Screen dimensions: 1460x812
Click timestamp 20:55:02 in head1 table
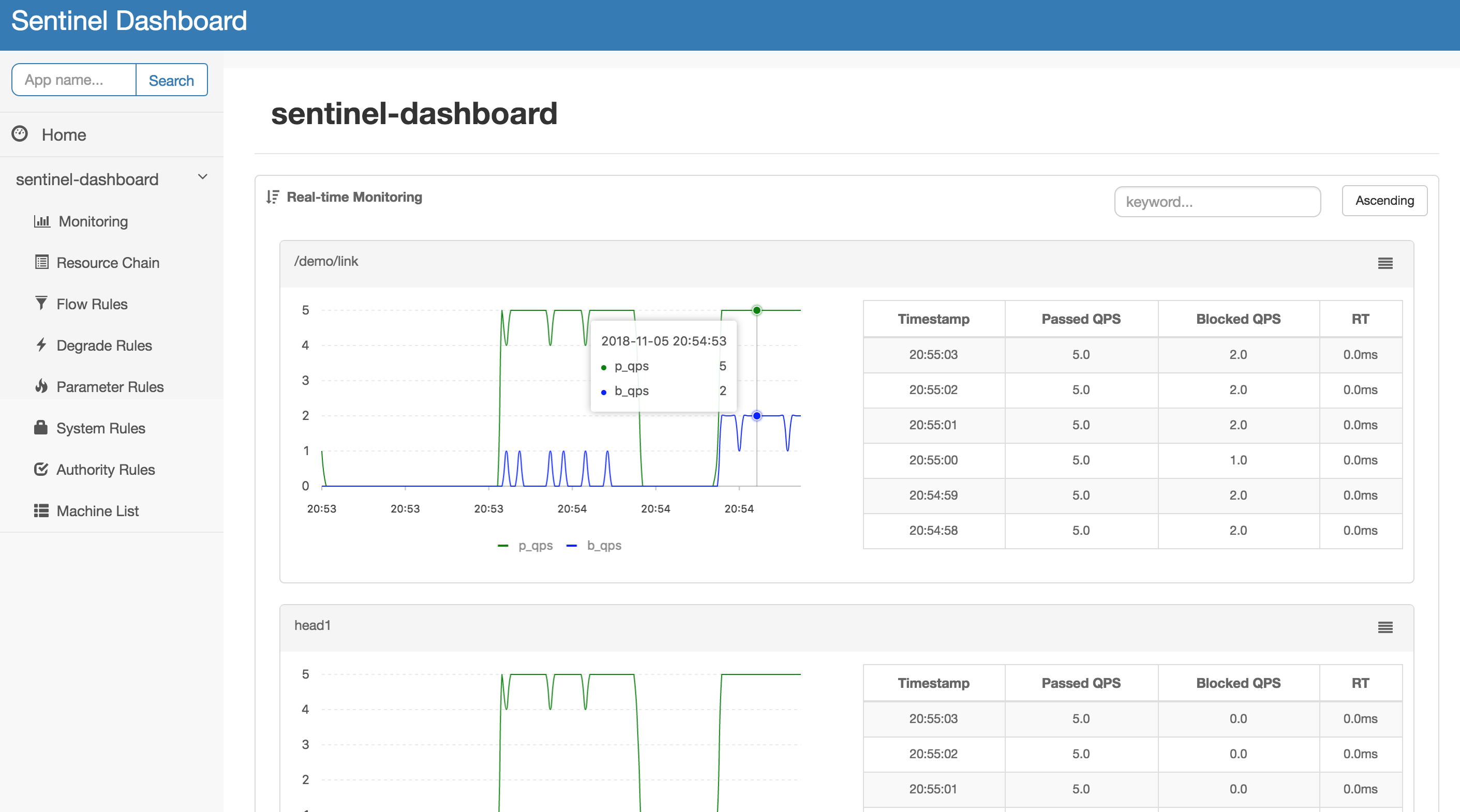click(933, 754)
